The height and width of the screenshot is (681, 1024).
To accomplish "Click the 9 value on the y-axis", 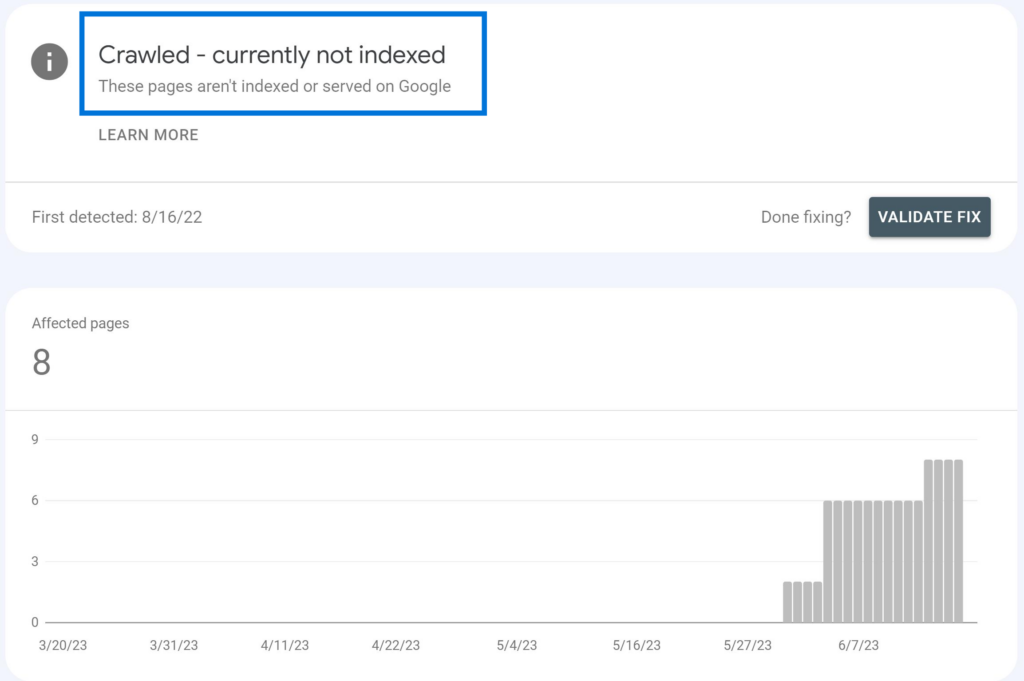I will (x=36, y=439).
